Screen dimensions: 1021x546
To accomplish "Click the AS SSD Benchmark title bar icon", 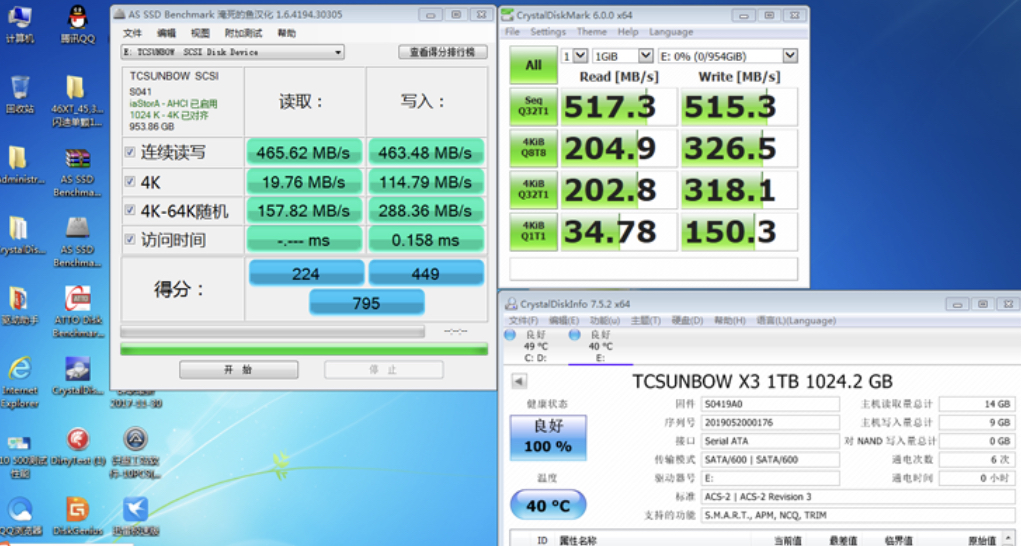I will 119,14.
